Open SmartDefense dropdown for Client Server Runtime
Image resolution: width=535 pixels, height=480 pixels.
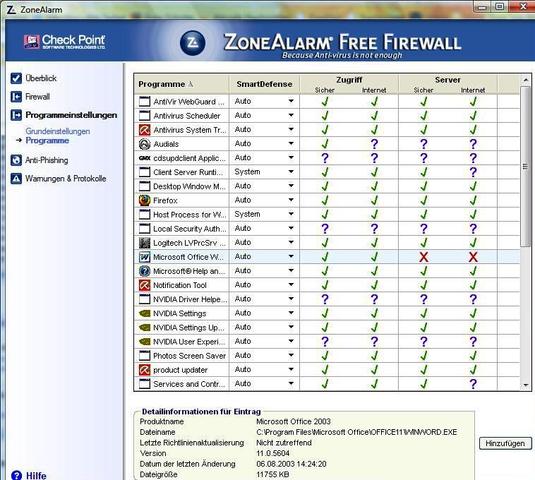[x=291, y=172]
